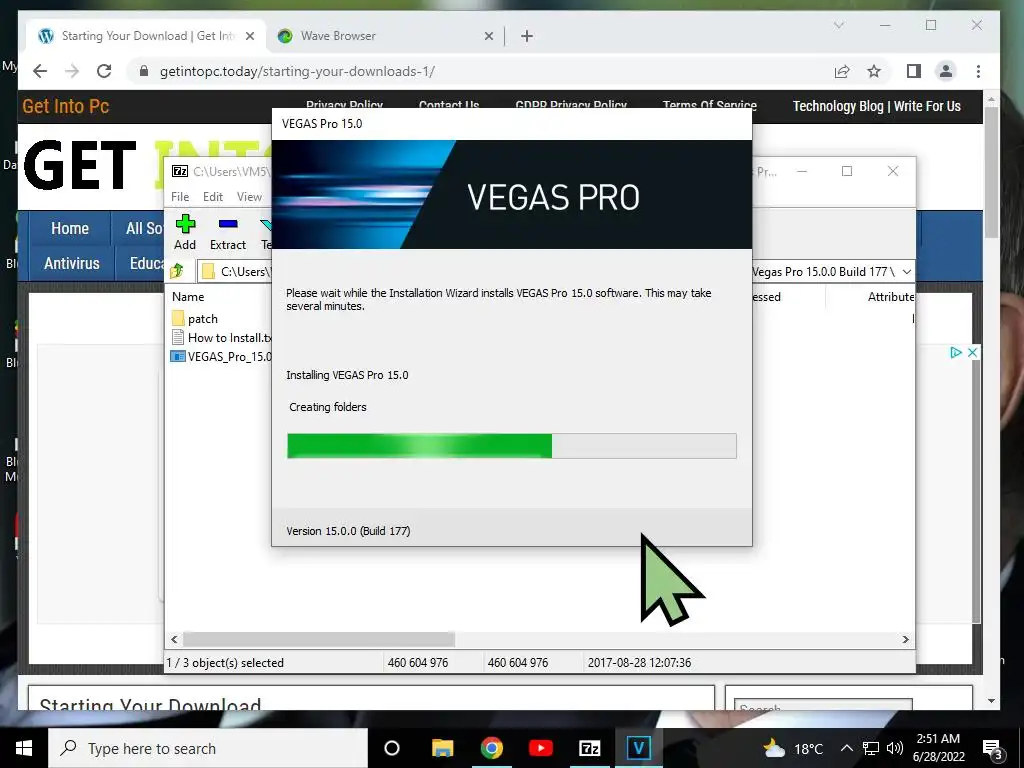Bookmark this page with the star
Viewport: 1024px width, 768px height.
point(874,72)
